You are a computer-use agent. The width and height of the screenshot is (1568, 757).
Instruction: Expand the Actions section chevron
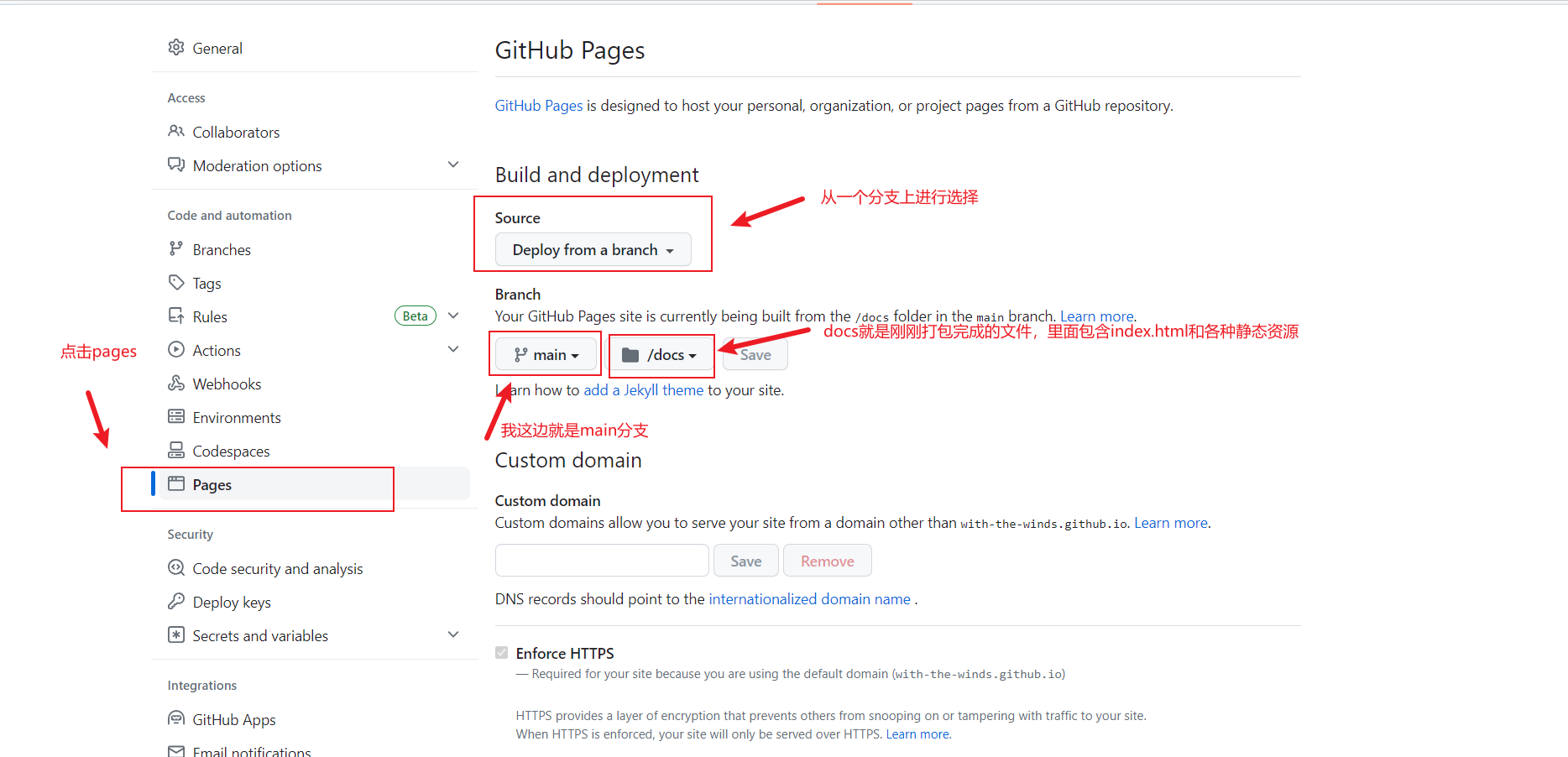453,349
